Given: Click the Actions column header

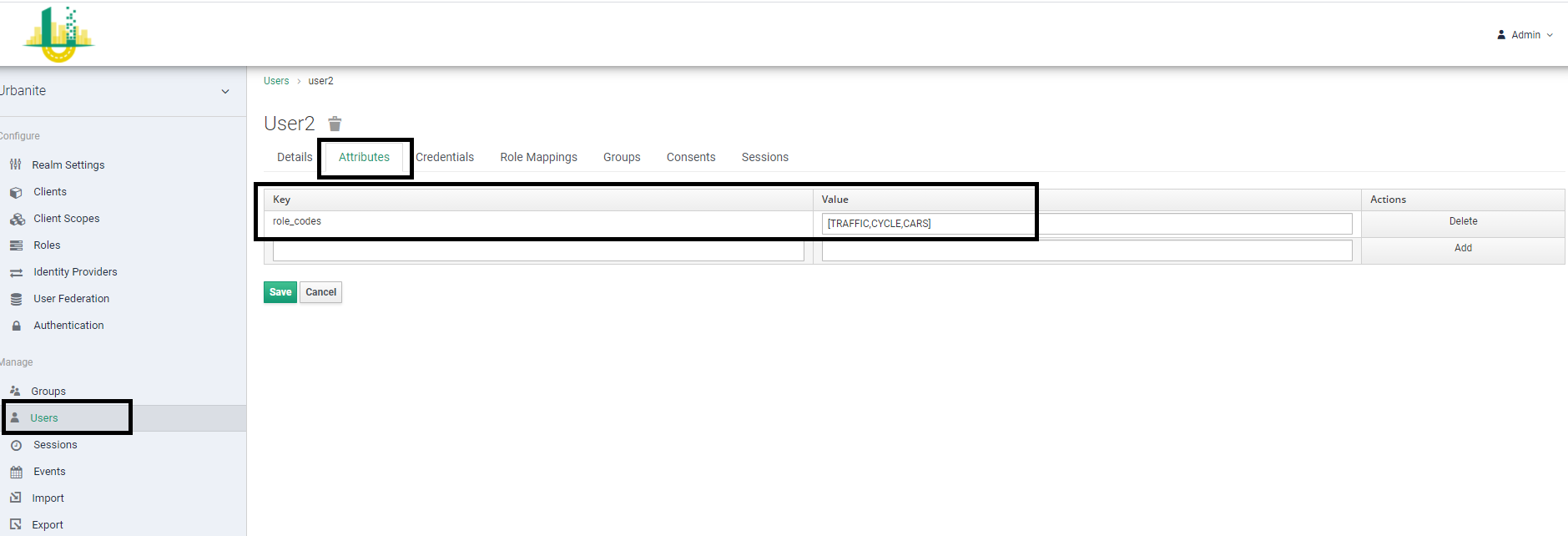Looking at the screenshot, I should tap(1463, 200).
